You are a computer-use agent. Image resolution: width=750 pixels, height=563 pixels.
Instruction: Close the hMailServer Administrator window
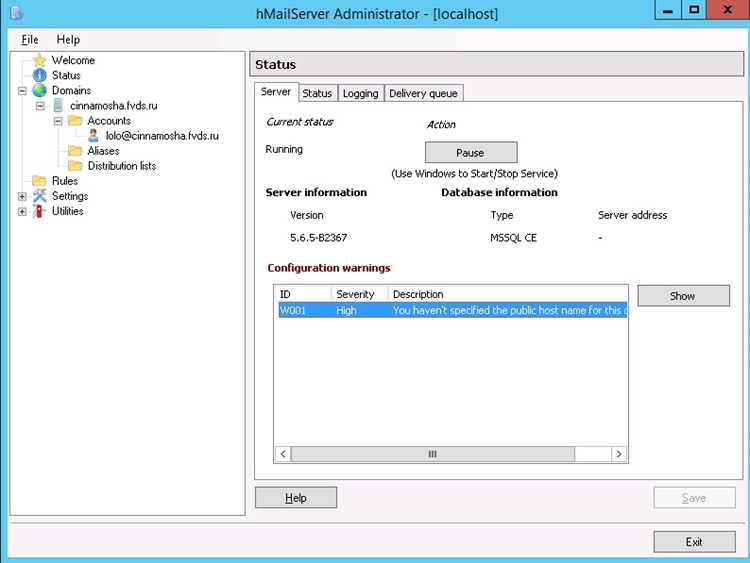(x=728, y=10)
